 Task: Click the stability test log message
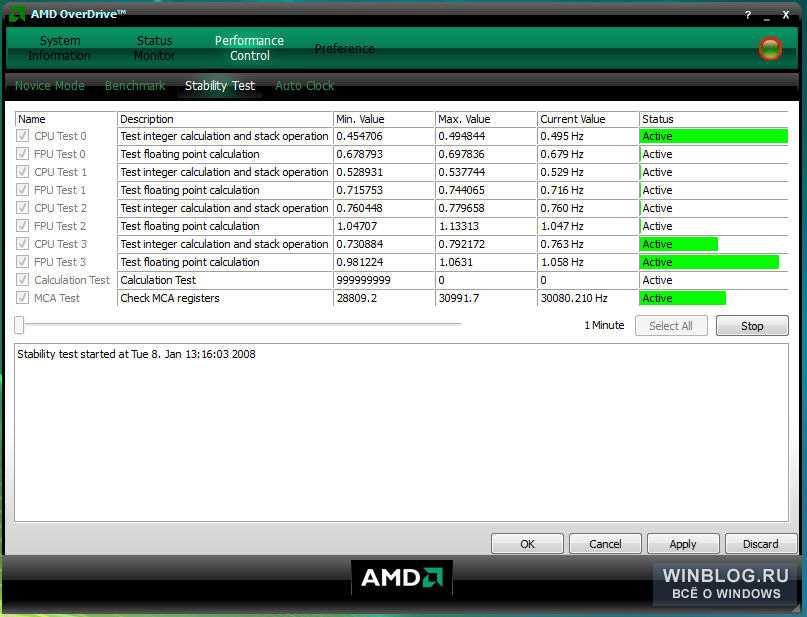point(136,354)
